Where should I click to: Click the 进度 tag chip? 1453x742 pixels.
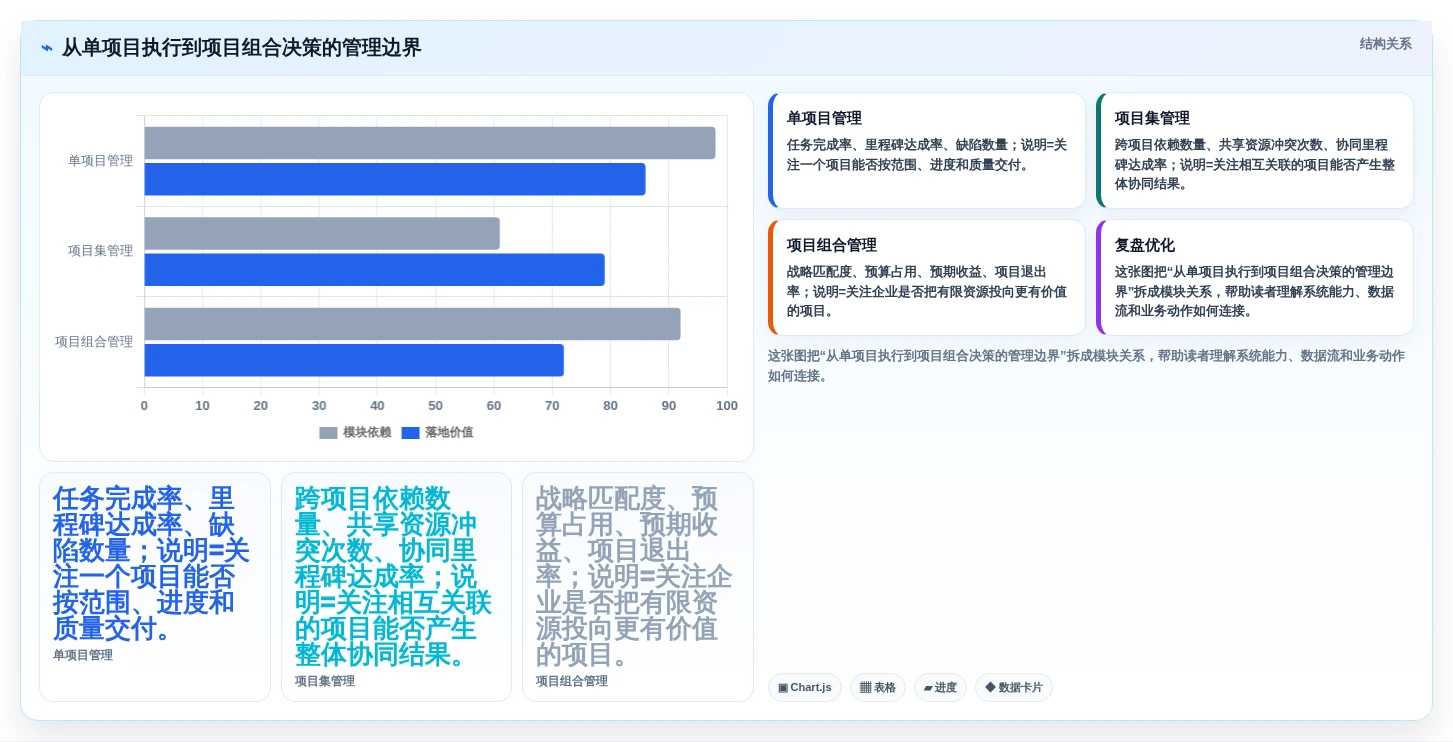[940, 688]
